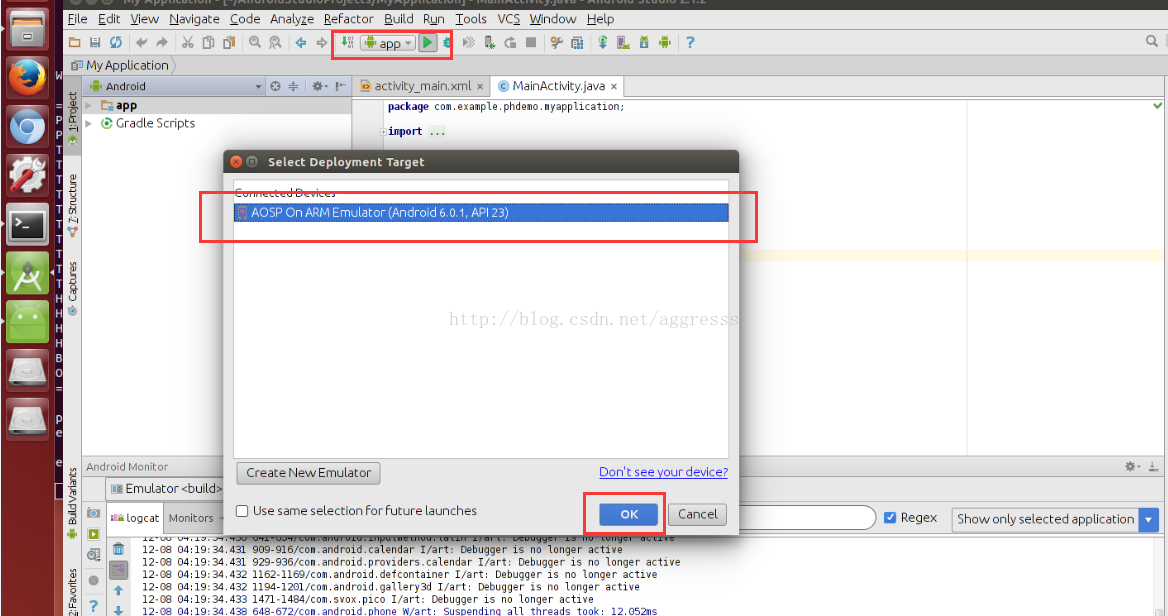This screenshot has height=616, width=1168.
Task: Switch to the activity_main.xml tab
Action: [422, 86]
